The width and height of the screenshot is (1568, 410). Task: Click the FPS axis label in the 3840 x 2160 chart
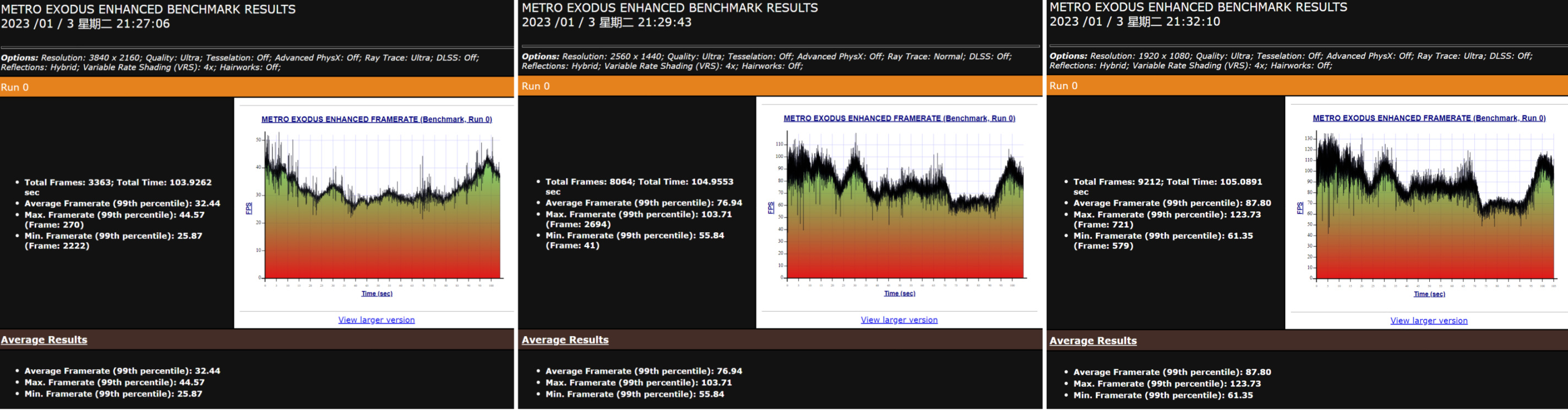[248, 208]
